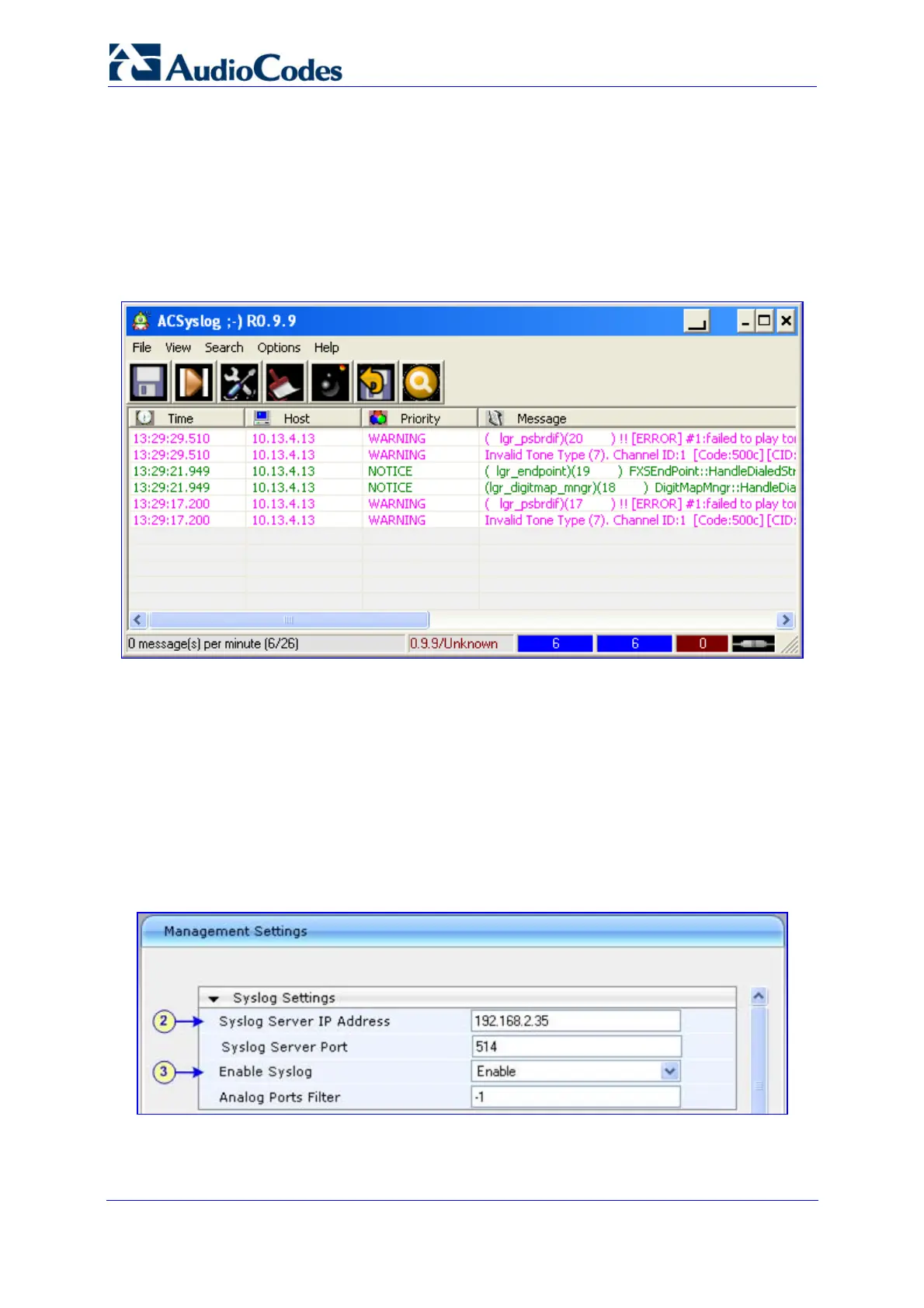Image resolution: width=924 pixels, height=1308 pixels.
Task: Select the 13:29:21.949 DigitMapMngr message row
Action: [462, 487]
